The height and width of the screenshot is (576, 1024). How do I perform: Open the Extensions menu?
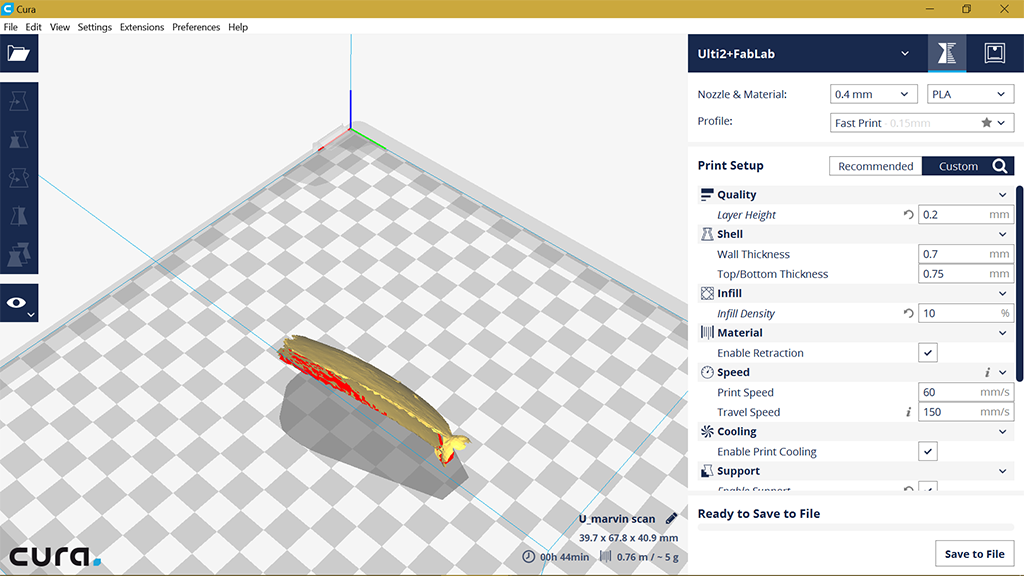[142, 27]
